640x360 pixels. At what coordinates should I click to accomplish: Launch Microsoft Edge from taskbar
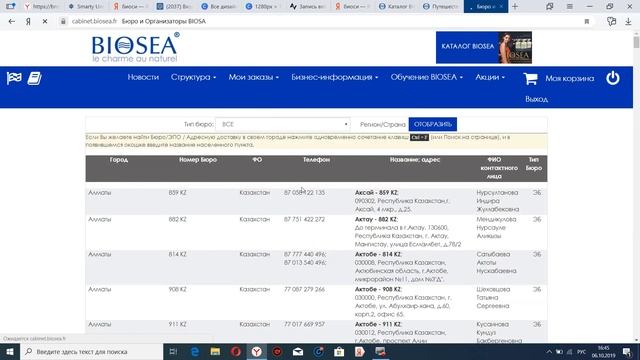tap(195, 351)
